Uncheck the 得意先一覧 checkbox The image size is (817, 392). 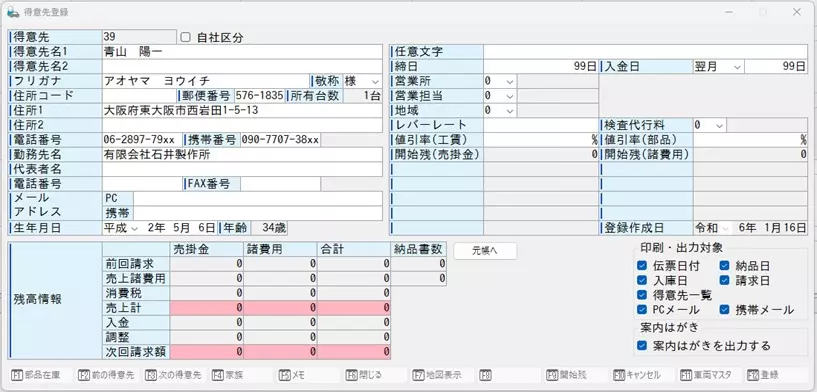tap(642, 295)
